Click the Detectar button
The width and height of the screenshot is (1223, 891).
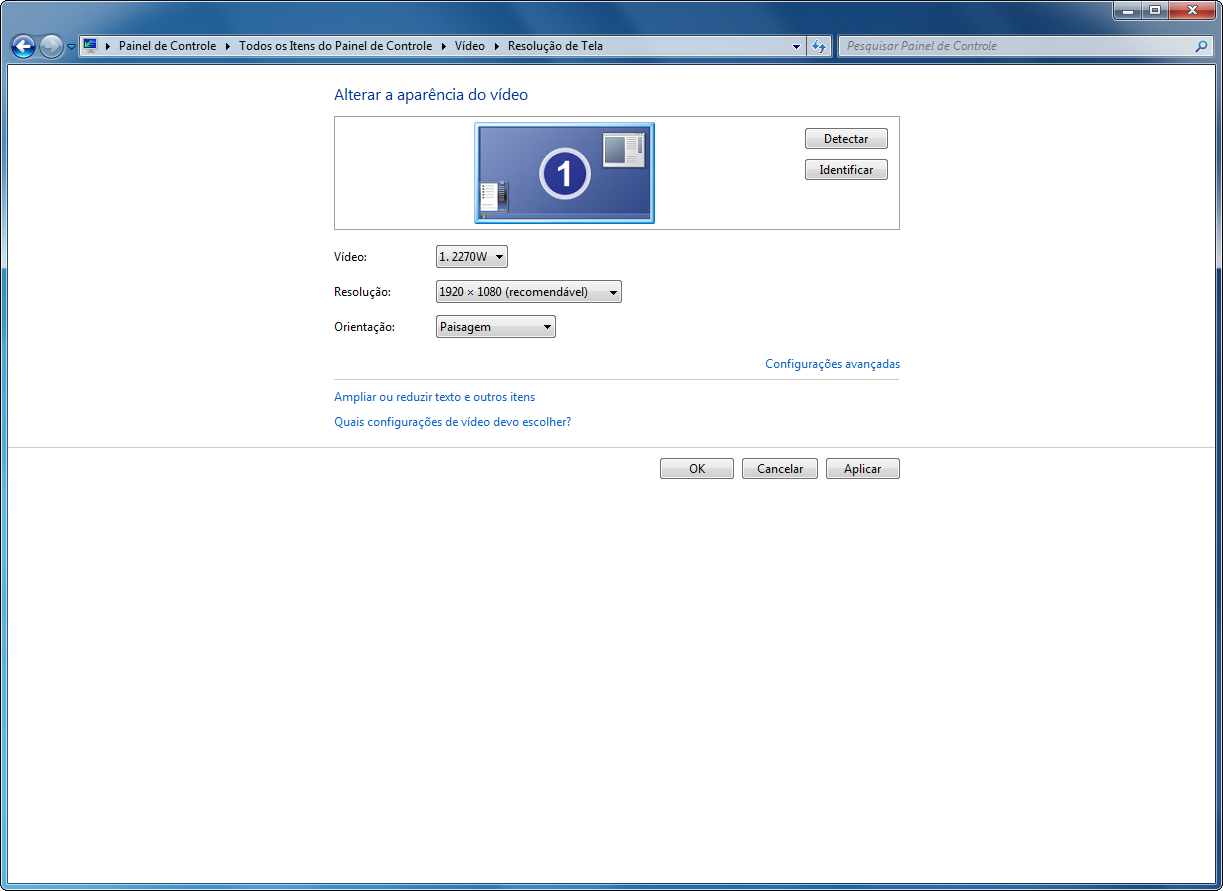pyautogui.click(x=846, y=139)
